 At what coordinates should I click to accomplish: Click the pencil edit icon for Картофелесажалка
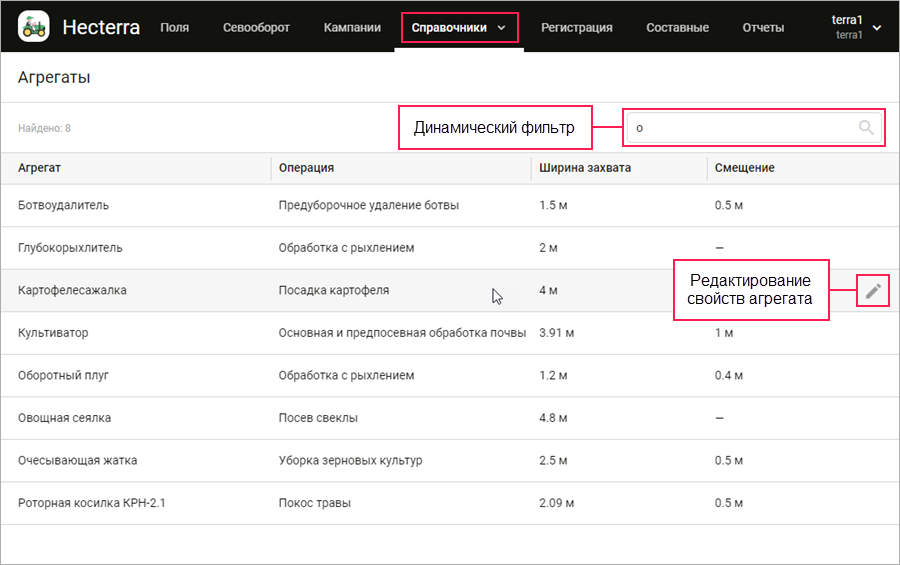click(x=873, y=291)
